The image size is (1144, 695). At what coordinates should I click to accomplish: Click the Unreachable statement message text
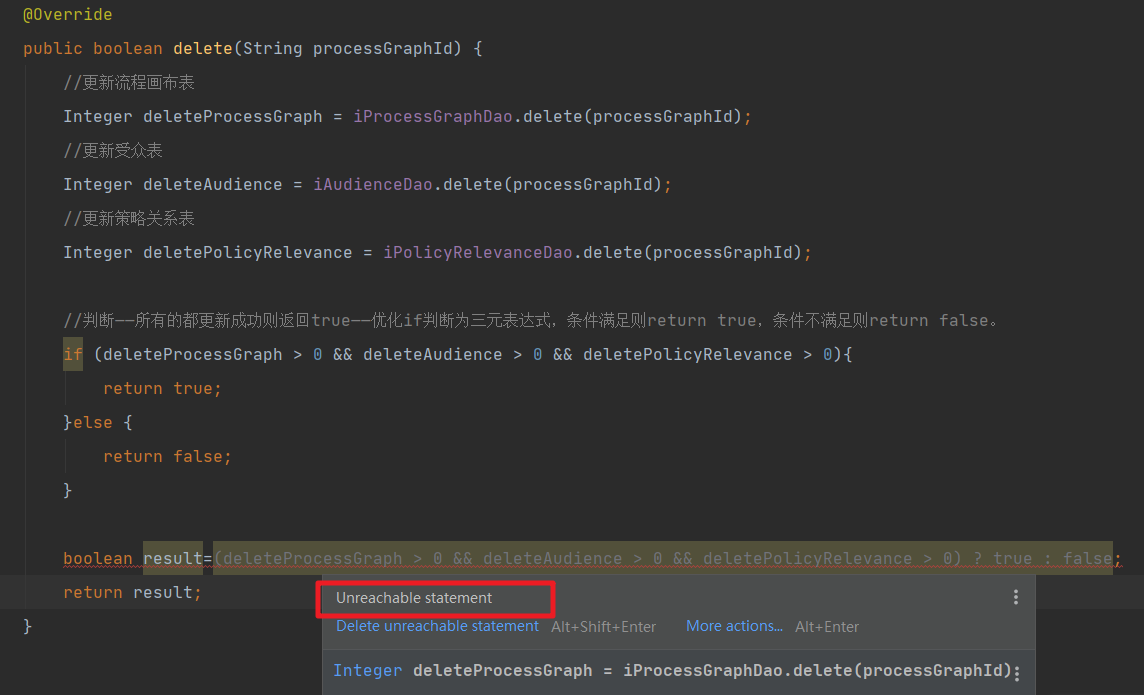pyautogui.click(x=414, y=598)
